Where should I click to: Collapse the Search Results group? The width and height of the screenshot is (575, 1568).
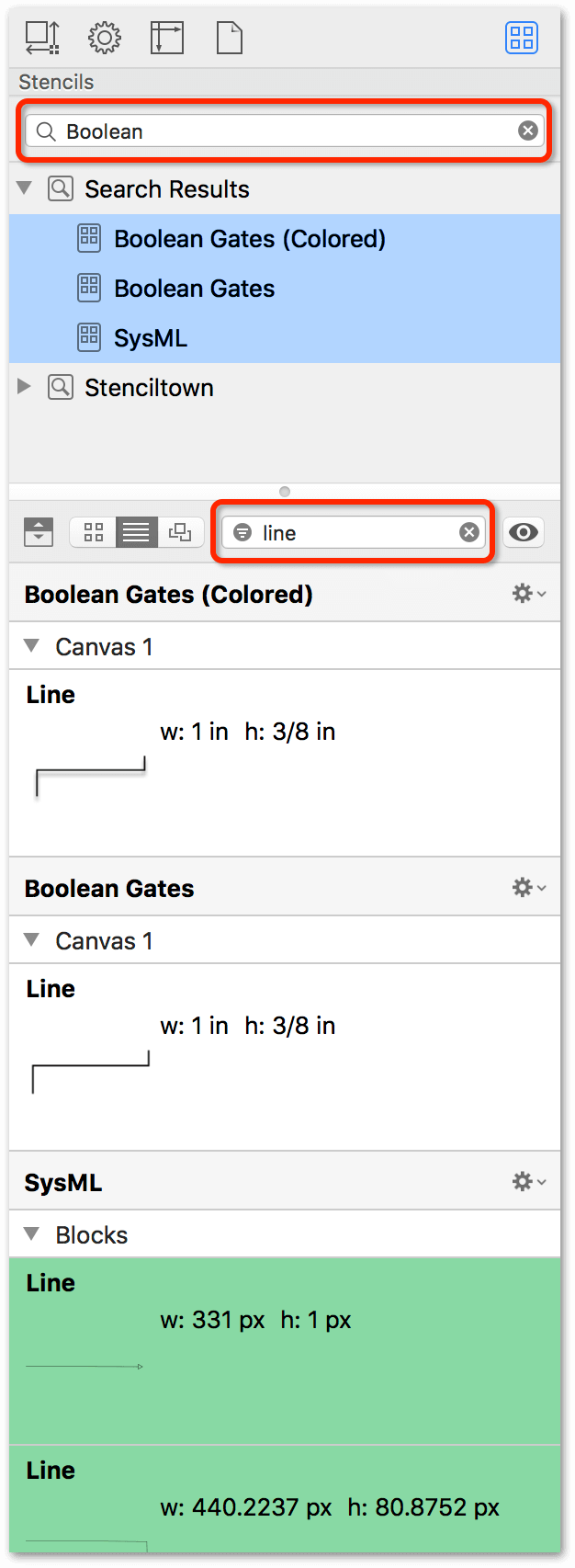pyautogui.click(x=25, y=188)
